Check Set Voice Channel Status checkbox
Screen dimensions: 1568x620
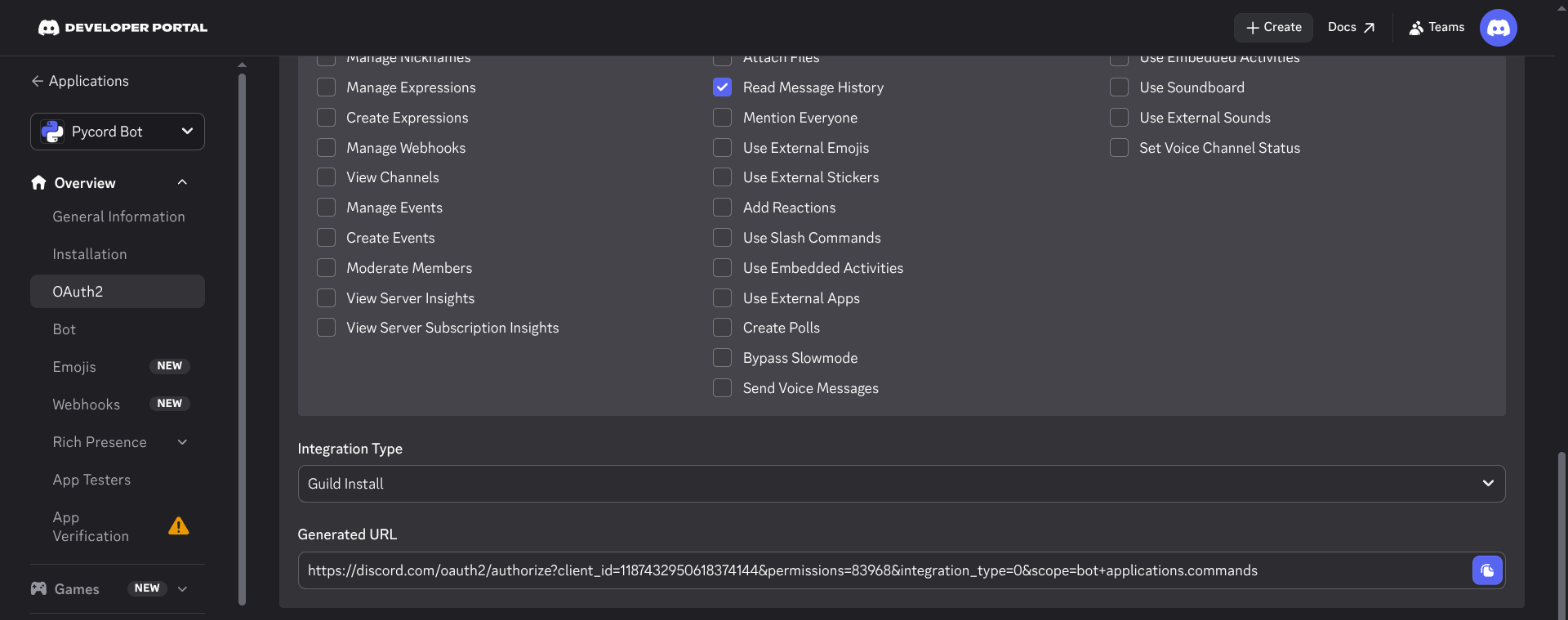[x=1119, y=147]
